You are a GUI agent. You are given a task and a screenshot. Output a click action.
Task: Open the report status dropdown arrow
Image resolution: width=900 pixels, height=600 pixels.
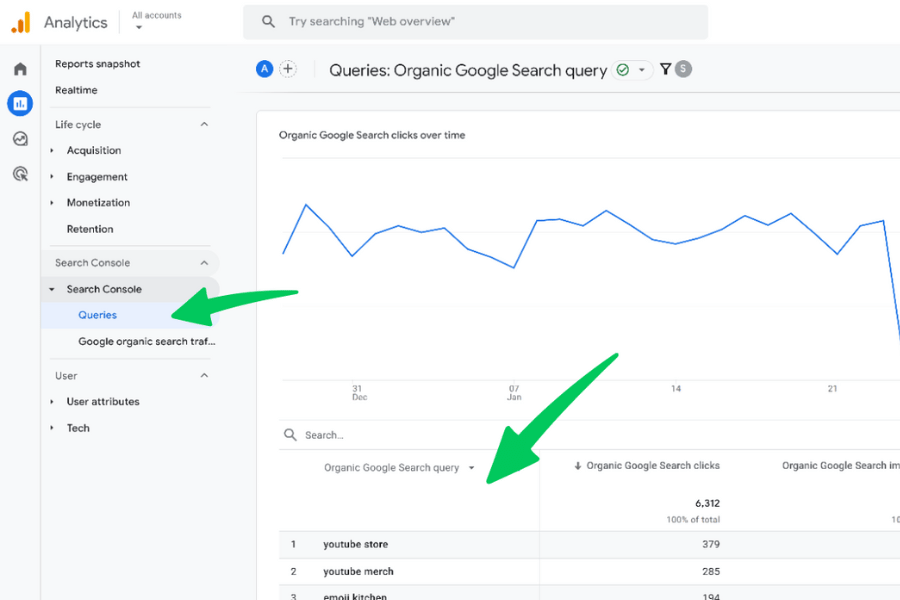click(x=642, y=70)
